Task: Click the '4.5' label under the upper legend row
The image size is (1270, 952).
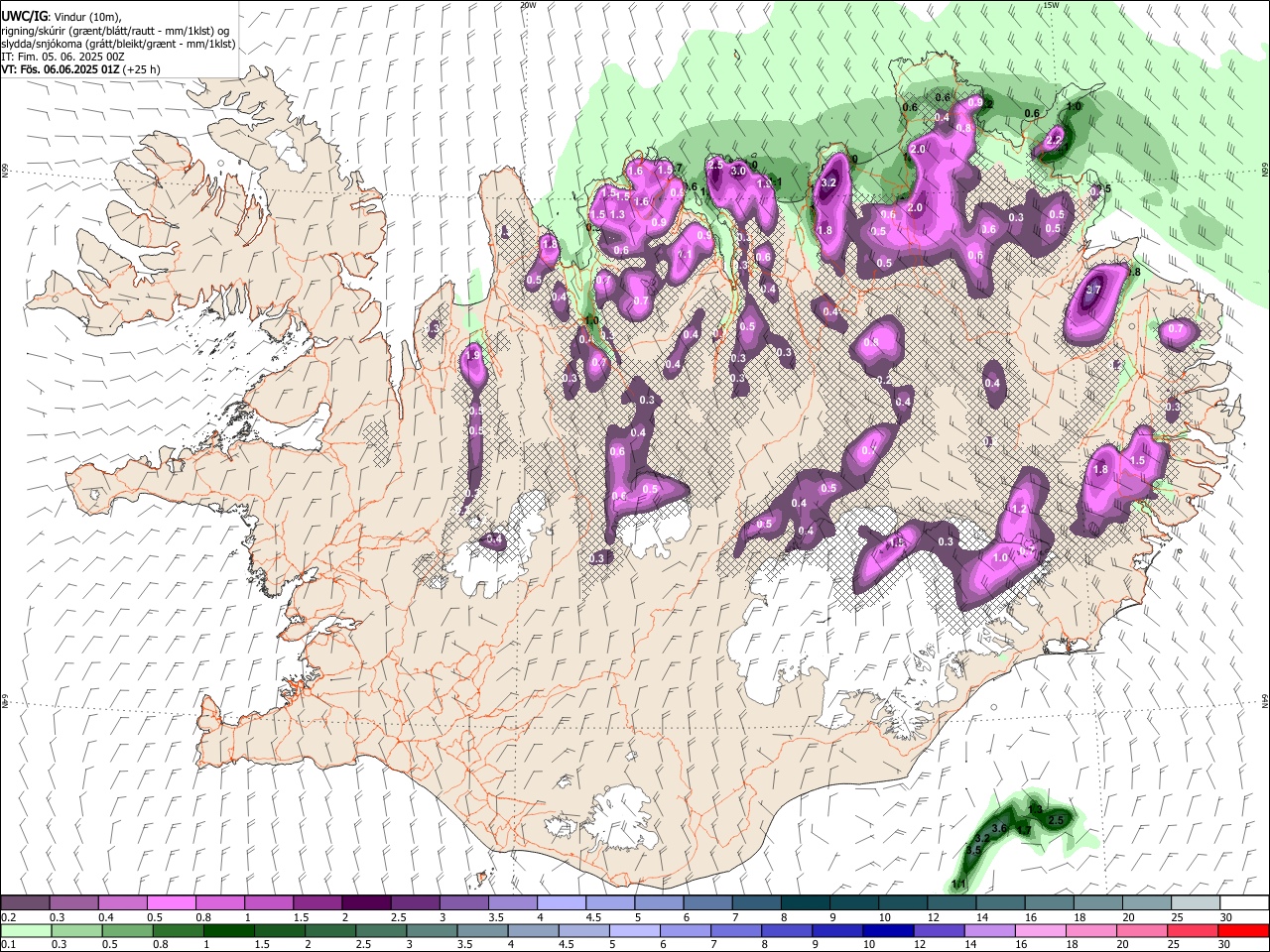Action: (593, 917)
